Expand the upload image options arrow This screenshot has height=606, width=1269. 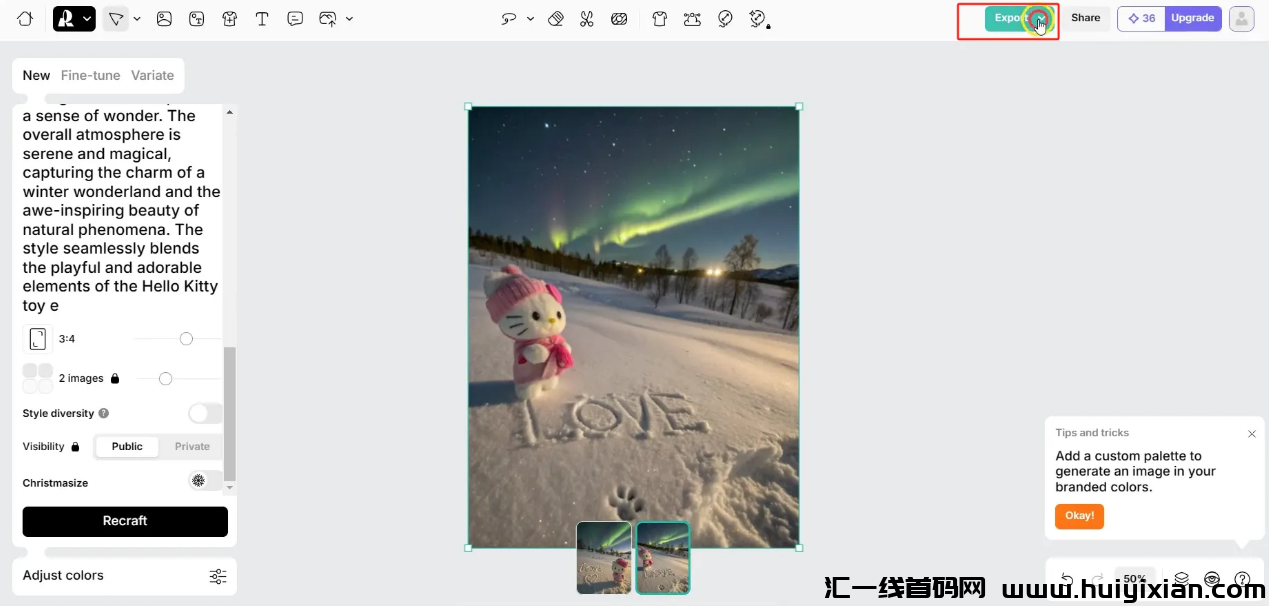pyautogui.click(x=349, y=18)
